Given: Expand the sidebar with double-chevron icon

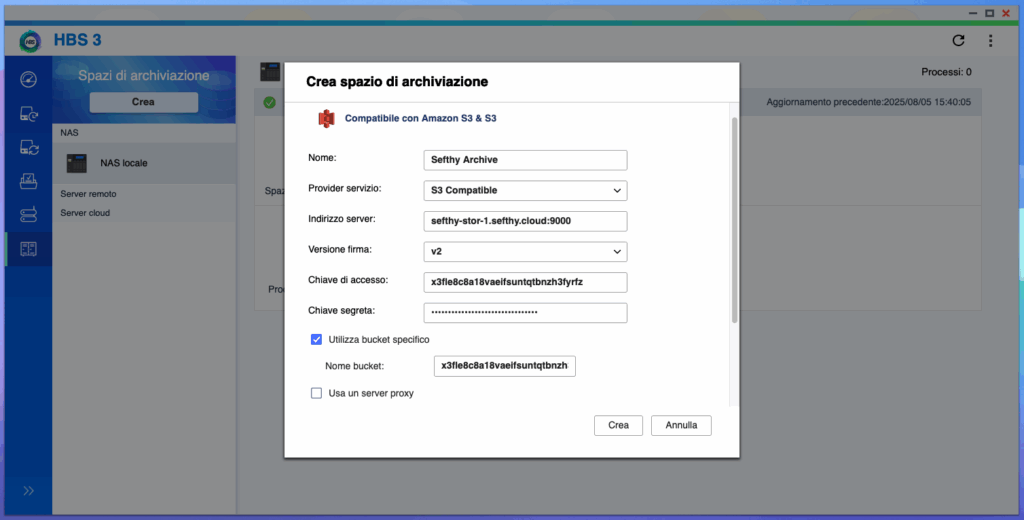Looking at the screenshot, I should pos(29,490).
